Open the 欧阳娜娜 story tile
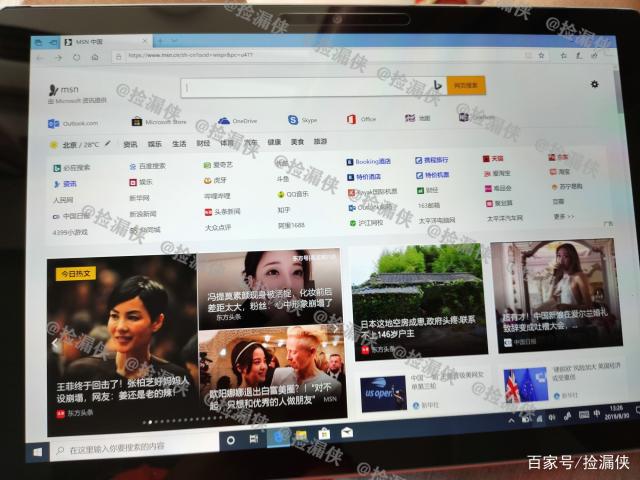This screenshot has width=640, height=480. tap(273, 374)
